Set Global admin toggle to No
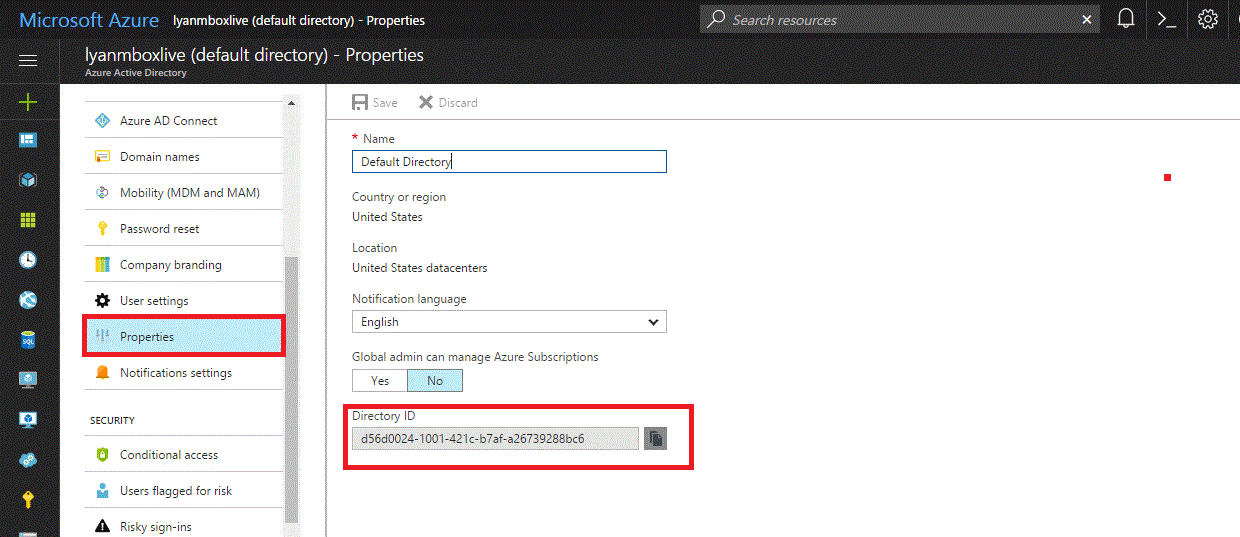 pos(435,380)
